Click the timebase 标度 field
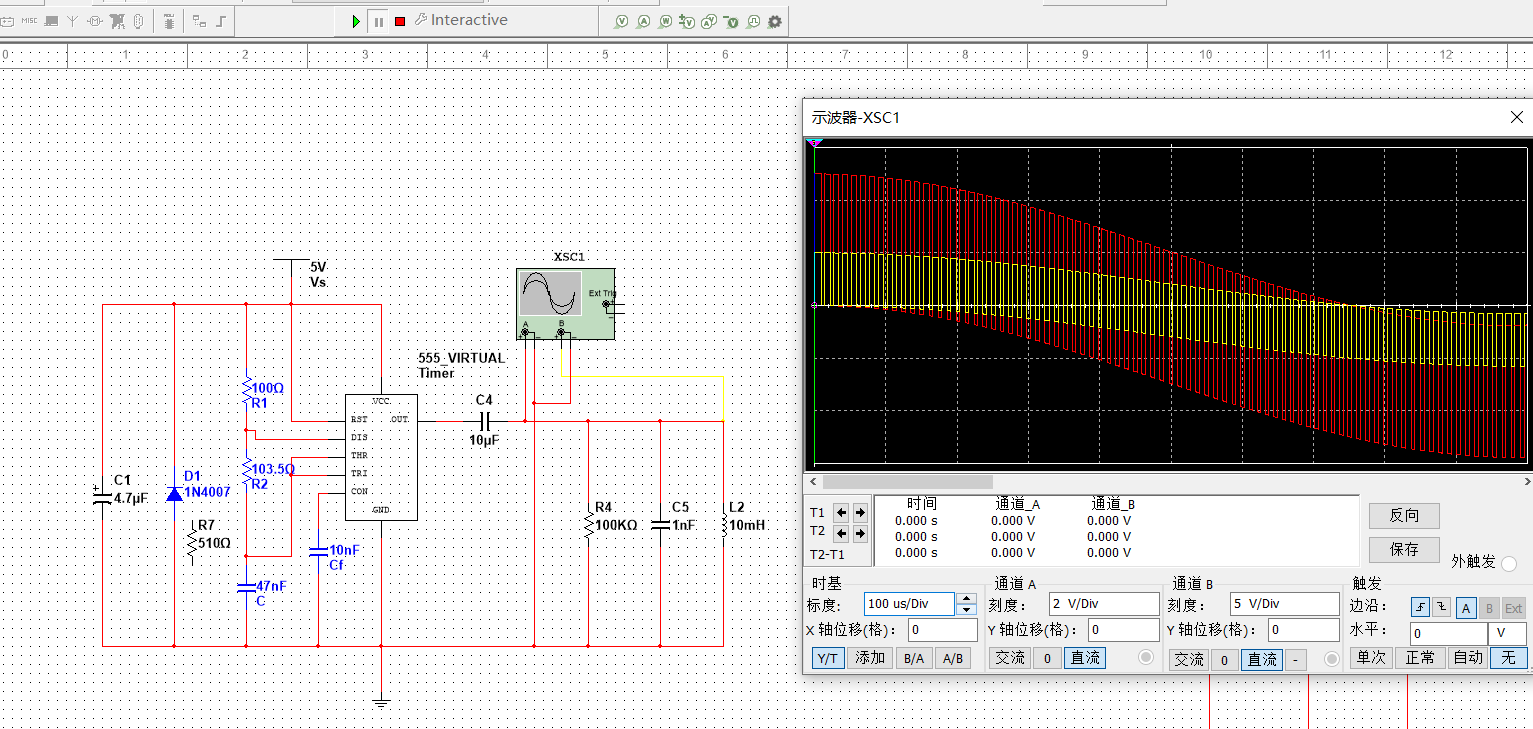Viewport: 1533px width, 729px height. 909,604
